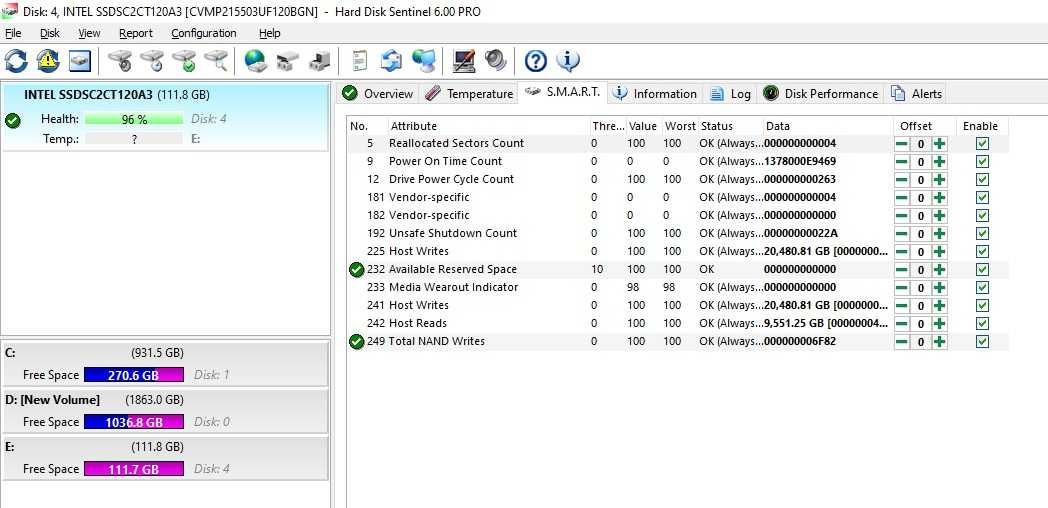Click the green 96 % health bar
The width and height of the screenshot is (1048, 508).
[x=134, y=119]
